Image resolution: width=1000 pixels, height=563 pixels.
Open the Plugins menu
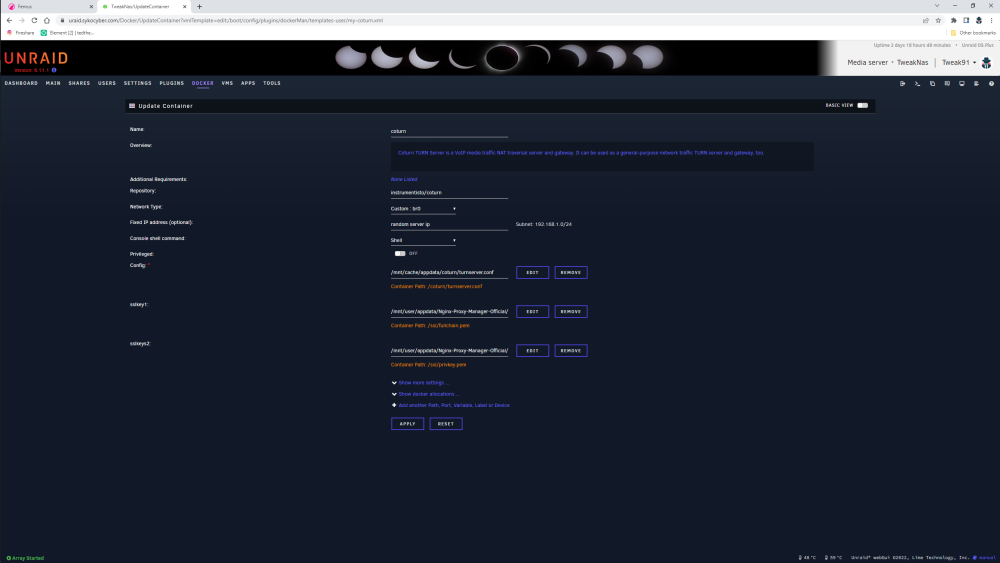(x=172, y=83)
